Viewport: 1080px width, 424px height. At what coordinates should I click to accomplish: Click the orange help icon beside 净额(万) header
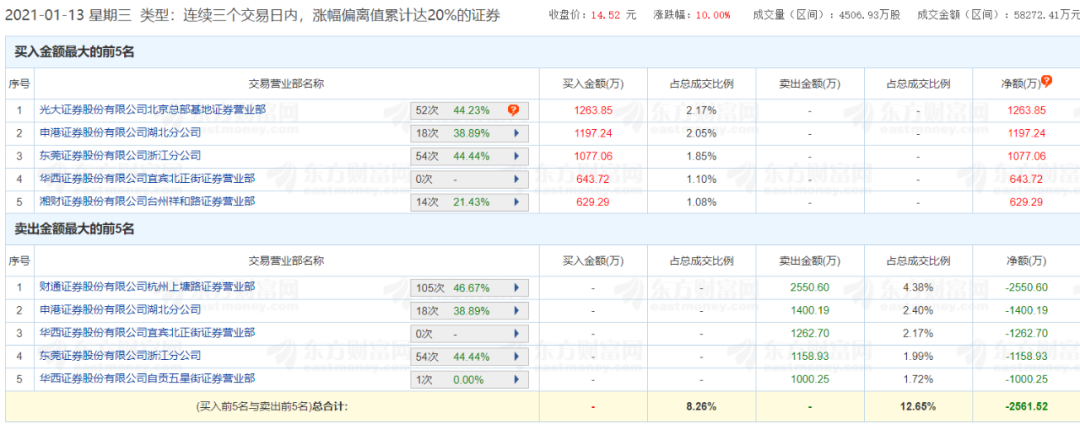(1047, 81)
